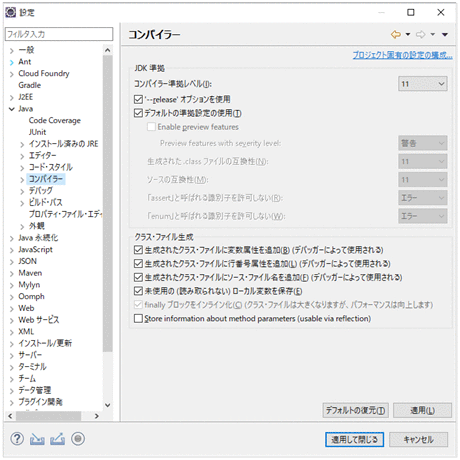The image size is (460, 460).
Task: Click the 適用 button
Action: coord(422,410)
